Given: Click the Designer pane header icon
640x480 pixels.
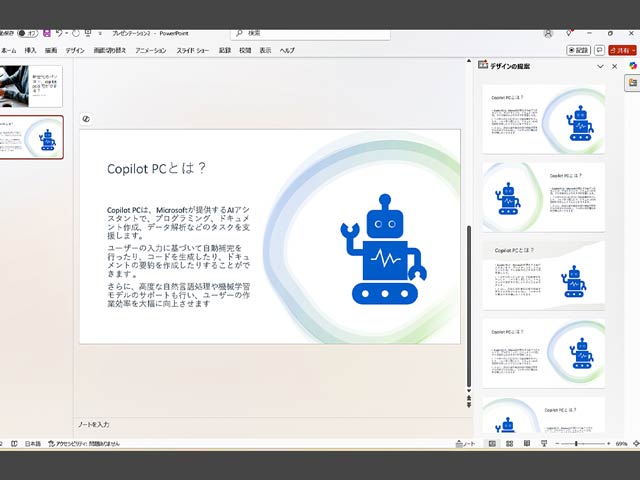Looking at the screenshot, I should 483,64.
